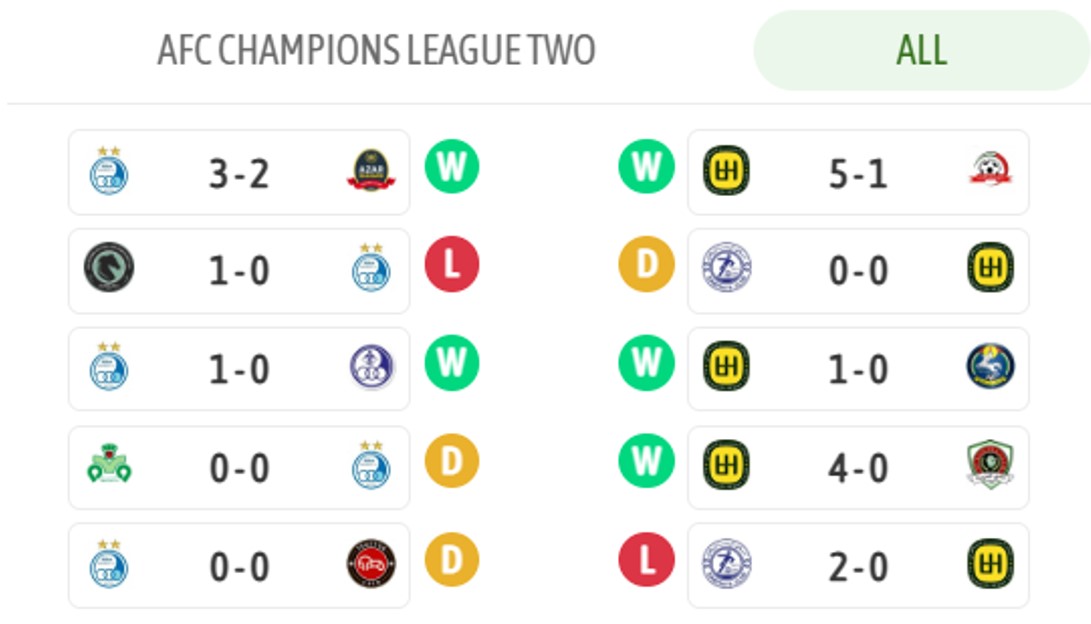Click the red L badge in left column
The image size is (1091, 624).
[x=452, y=265]
